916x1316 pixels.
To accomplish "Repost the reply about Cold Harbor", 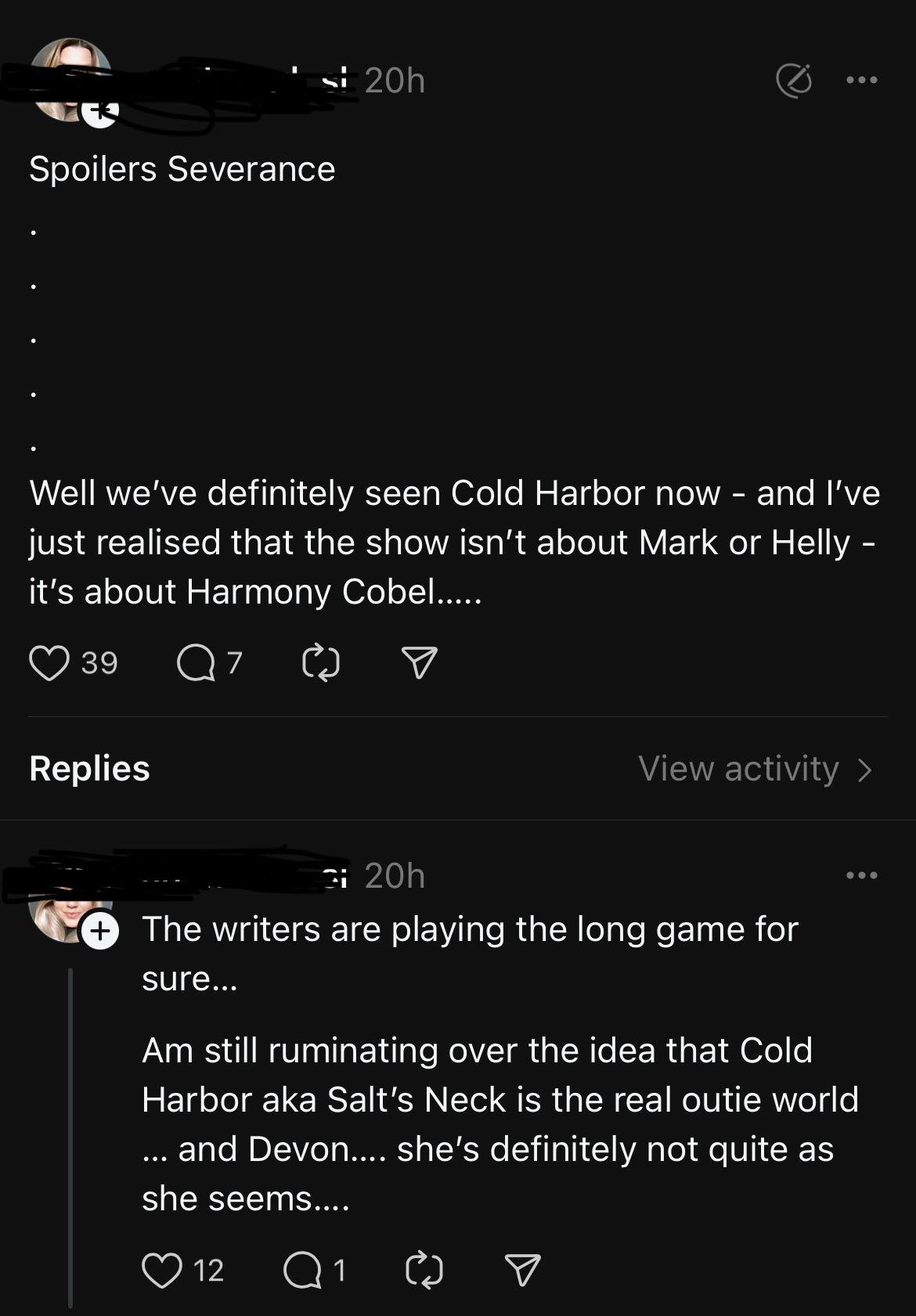I will (424, 1270).
